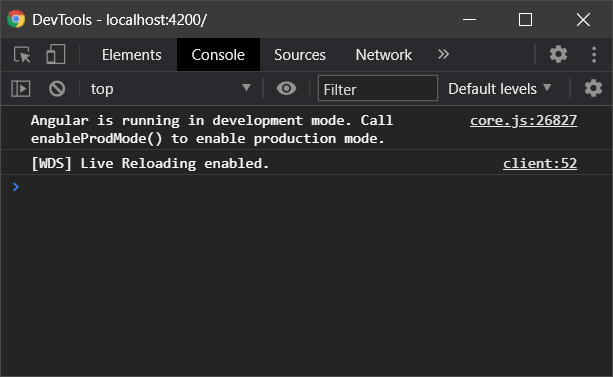Create a live expression with the eye icon
The width and height of the screenshot is (613, 377).
287,88
